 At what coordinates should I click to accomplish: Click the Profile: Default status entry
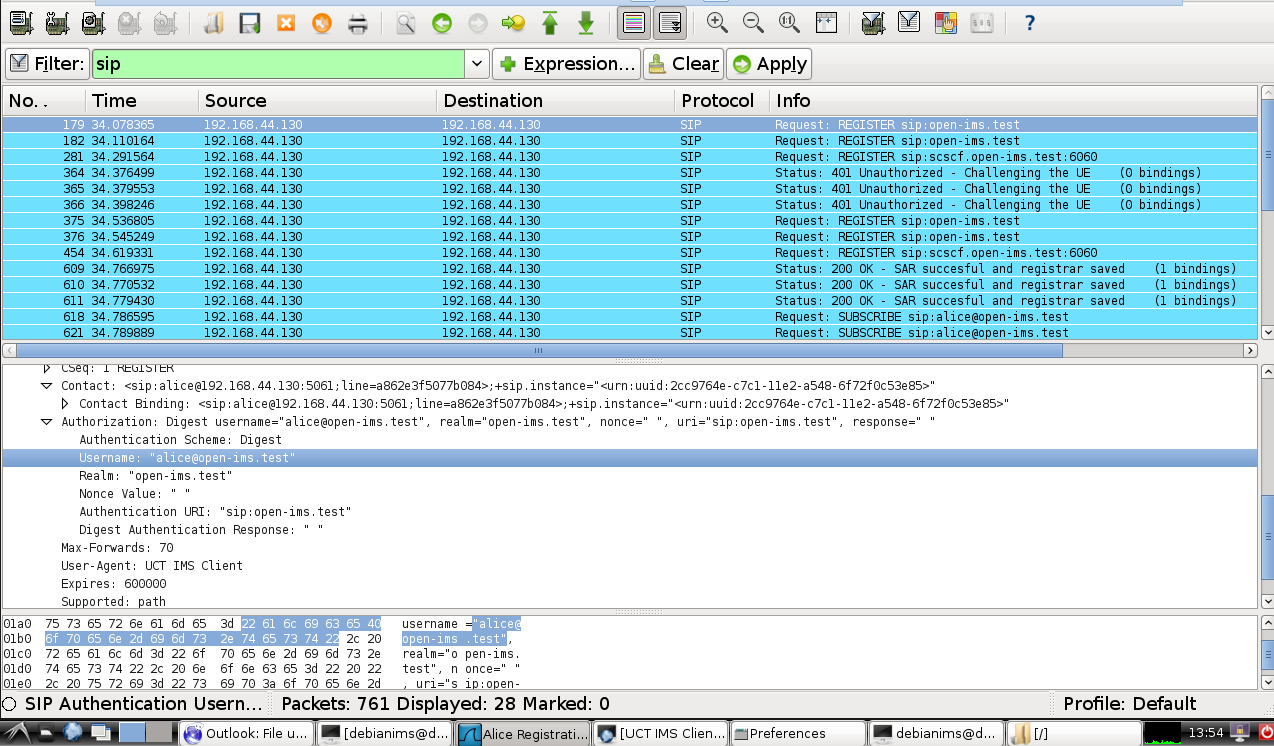pyautogui.click(x=1130, y=703)
